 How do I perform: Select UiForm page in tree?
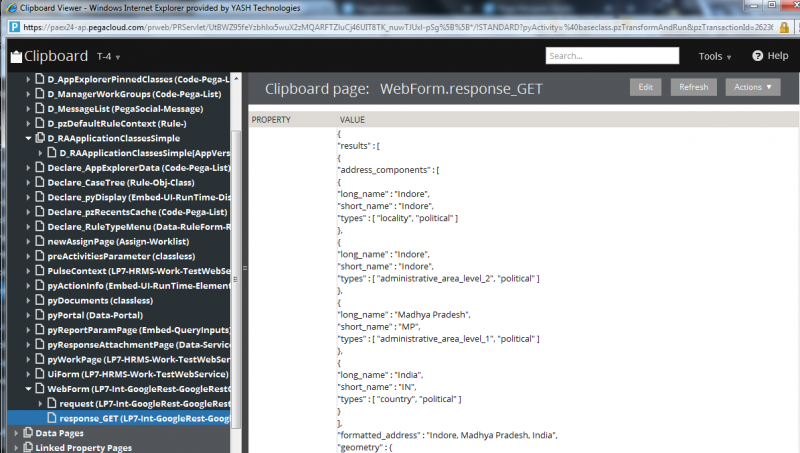(x=138, y=374)
